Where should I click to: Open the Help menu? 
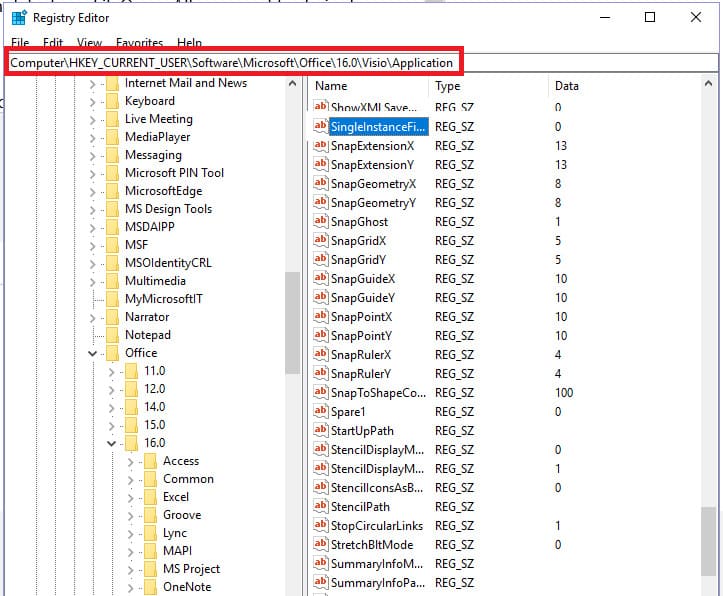click(x=190, y=43)
